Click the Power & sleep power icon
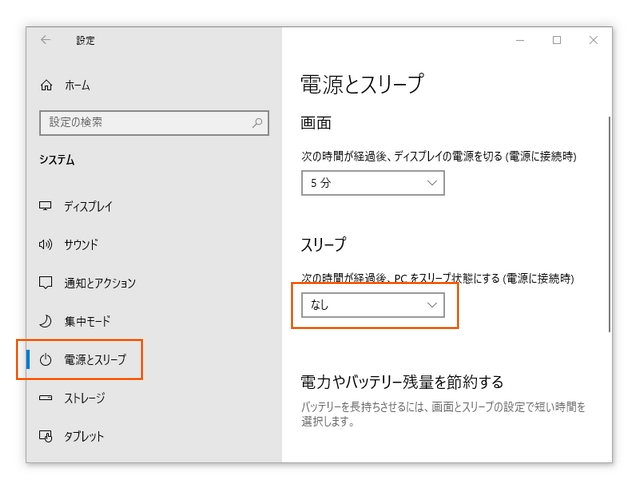This screenshot has height=488, width=640. pos(45,360)
